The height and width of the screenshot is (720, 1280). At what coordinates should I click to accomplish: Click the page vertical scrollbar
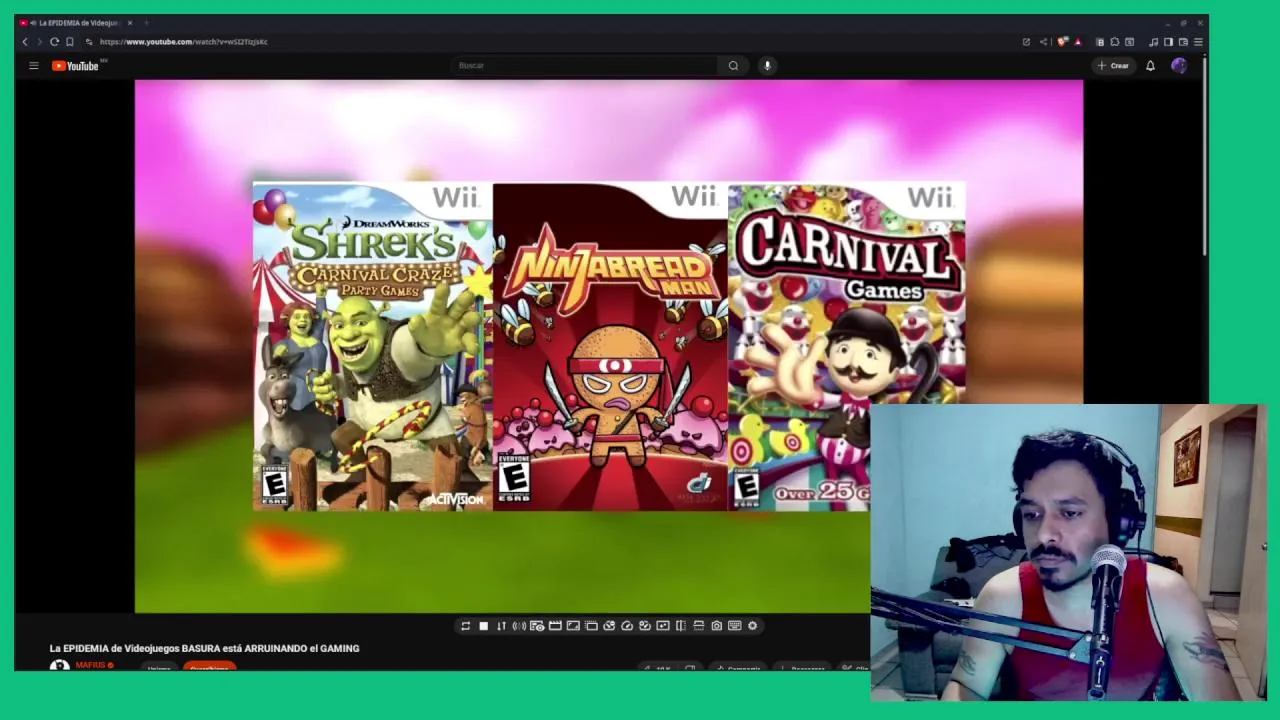(1205, 155)
